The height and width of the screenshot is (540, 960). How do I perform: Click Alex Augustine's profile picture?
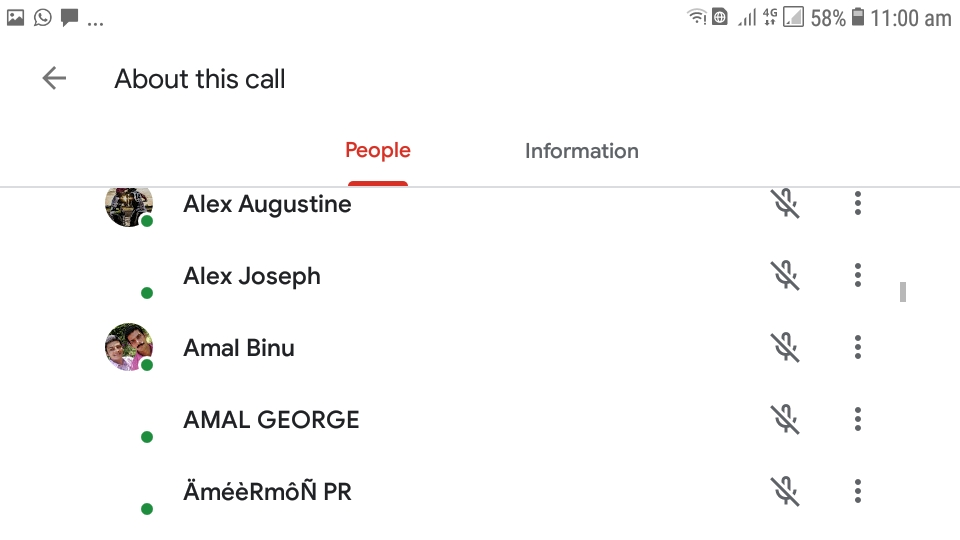point(129,205)
